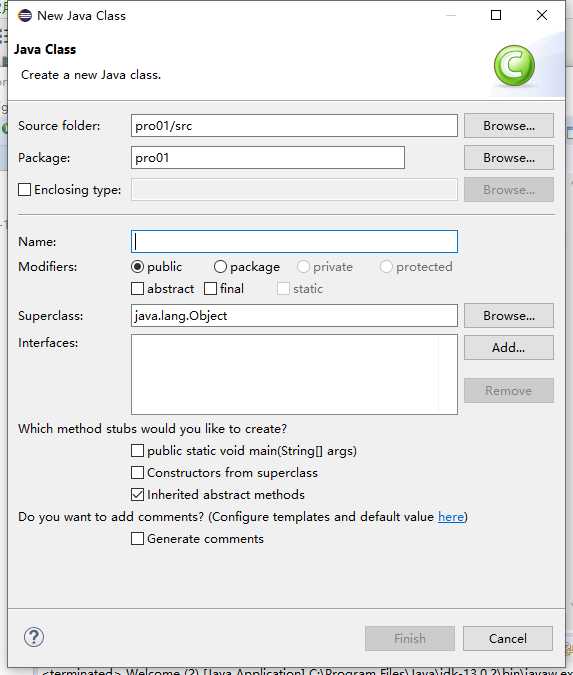
Task: Enable the Enclosing type checkbox
Action: 25,190
